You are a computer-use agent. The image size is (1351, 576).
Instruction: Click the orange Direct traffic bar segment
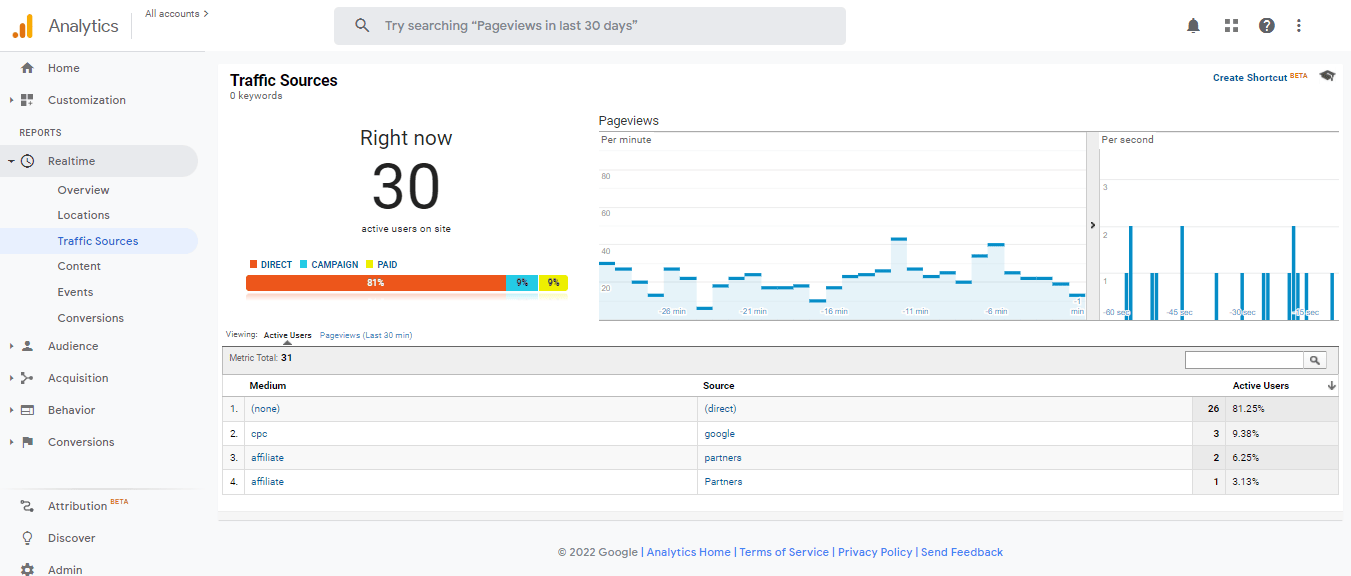(375, 283)
